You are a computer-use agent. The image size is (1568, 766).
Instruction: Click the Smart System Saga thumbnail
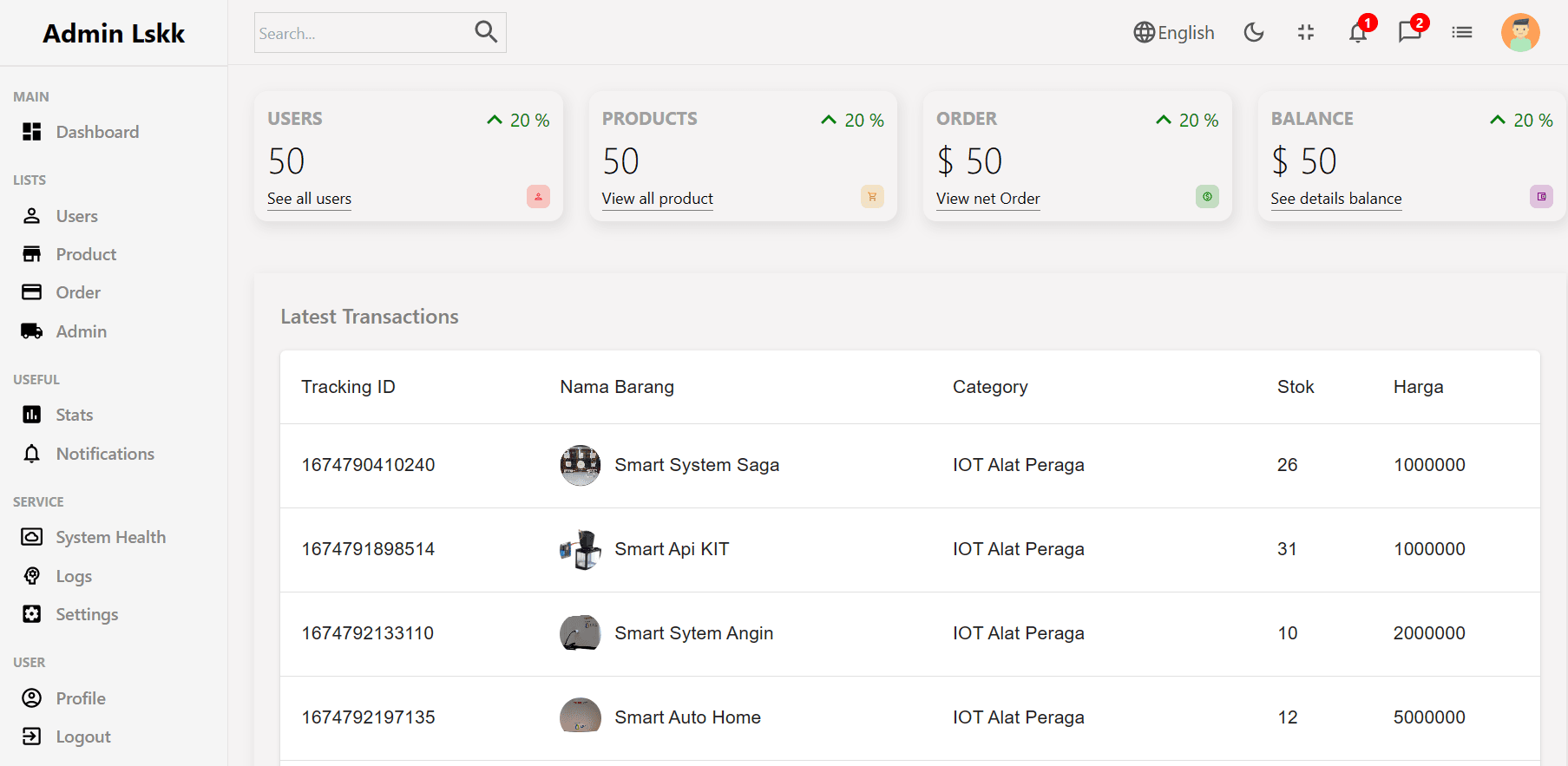(x=581, y=465)
